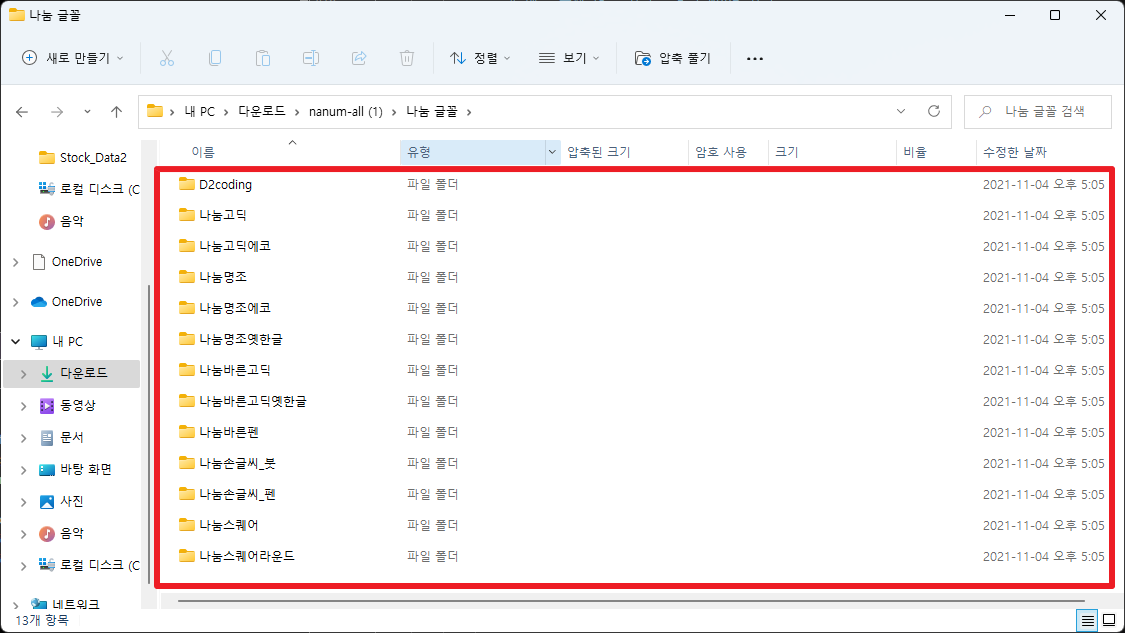Click the Stock_Data2 folder in sidebar
The width and height of the screenshot is (1125, 633).
click(83, 157)
